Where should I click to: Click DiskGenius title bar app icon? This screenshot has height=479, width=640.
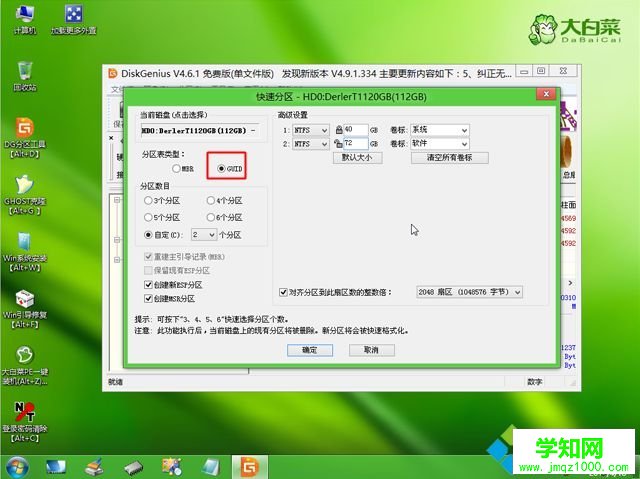pyautogui.click(x=113, y=73)
